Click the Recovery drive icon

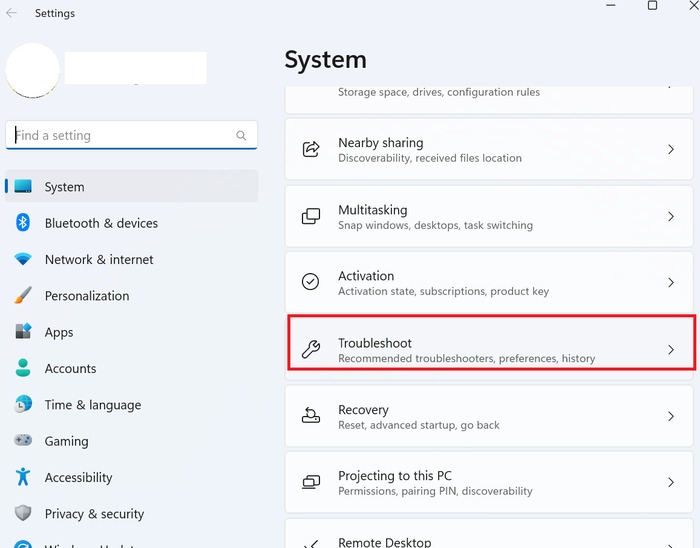pos(311,415)
